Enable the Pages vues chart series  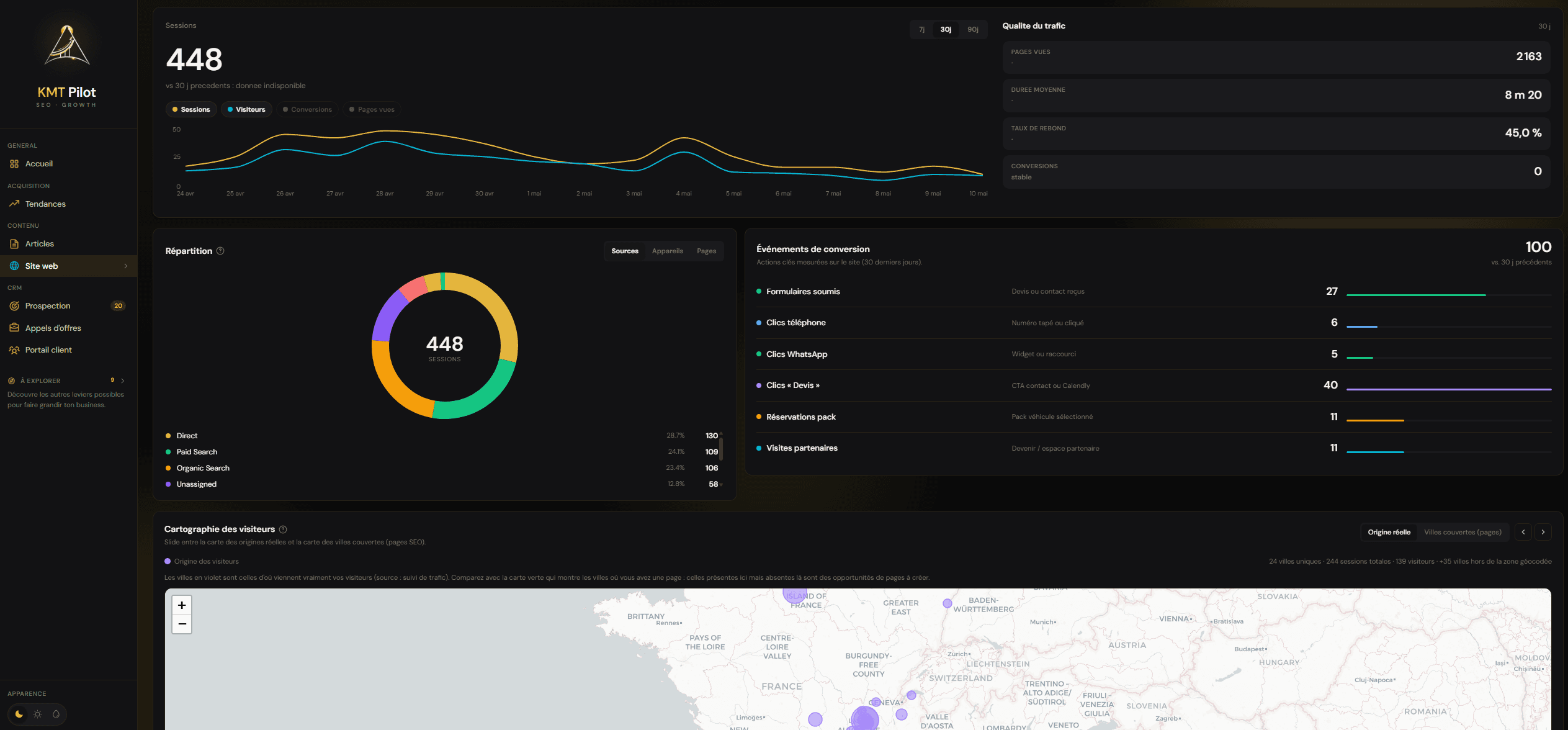(x=372, y=110)
